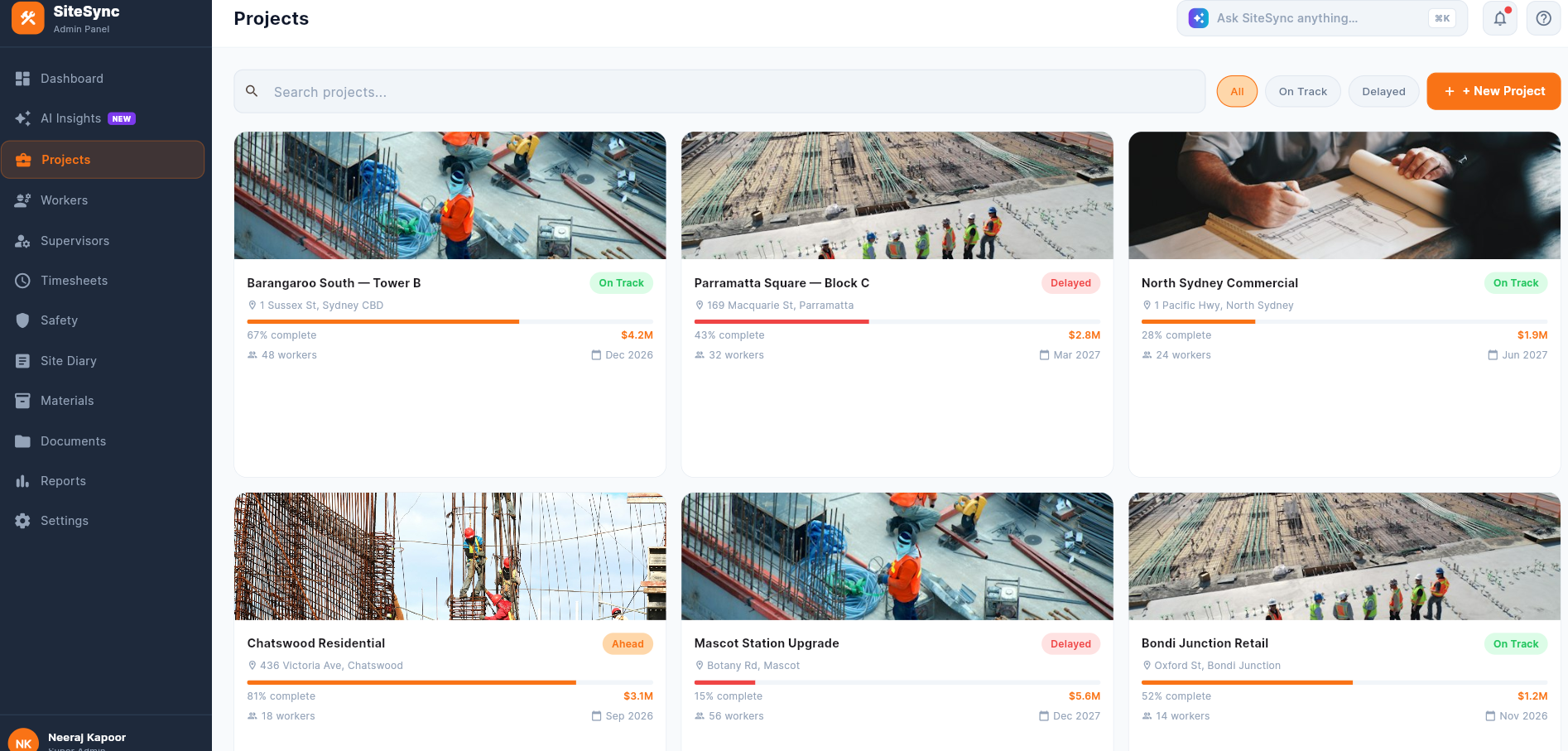Click the Timesheets clock icon
The height and width of the screenshot is (751, 1568).
(23, 281)
